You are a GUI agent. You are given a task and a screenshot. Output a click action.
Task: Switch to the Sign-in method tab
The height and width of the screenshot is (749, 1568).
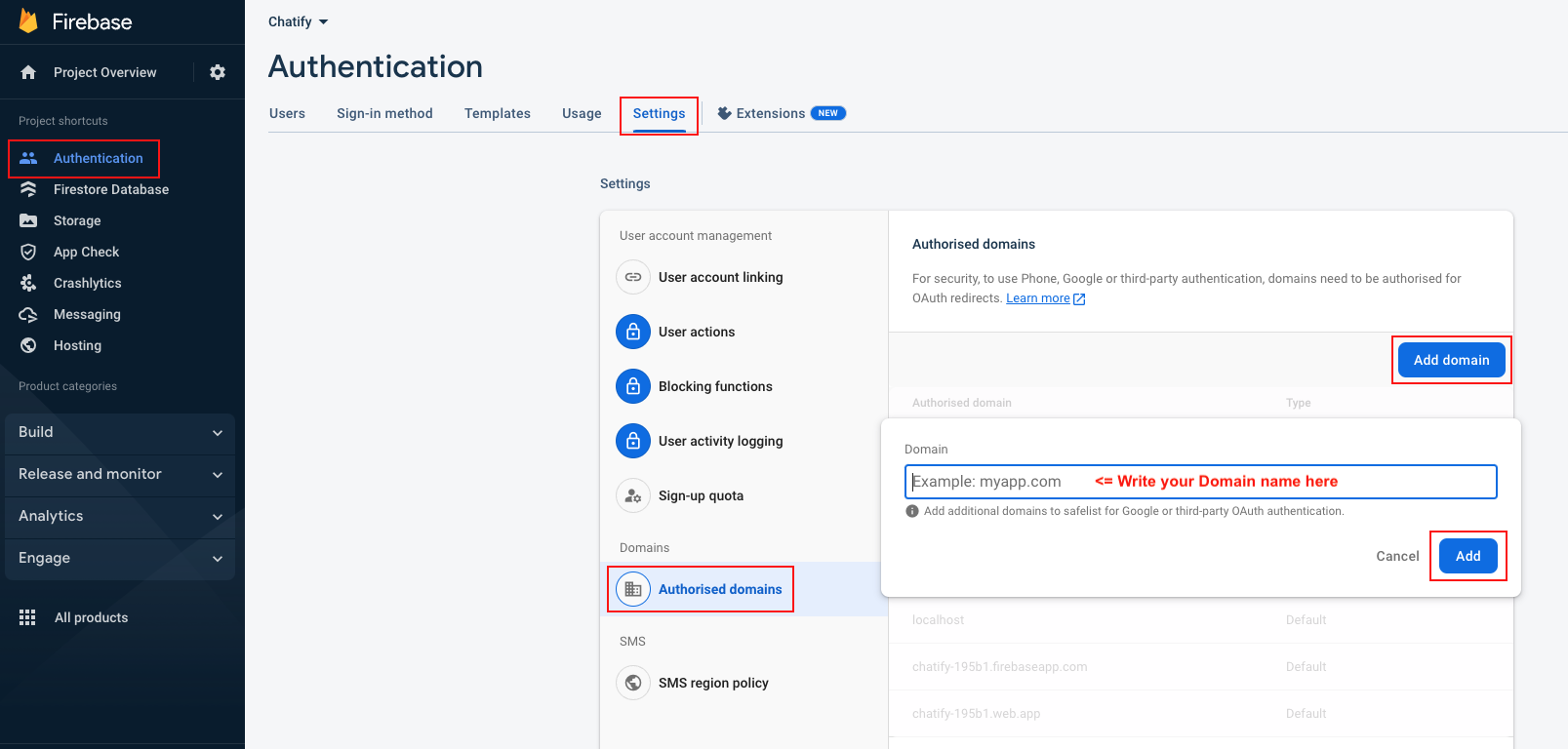tap(384, 113)
